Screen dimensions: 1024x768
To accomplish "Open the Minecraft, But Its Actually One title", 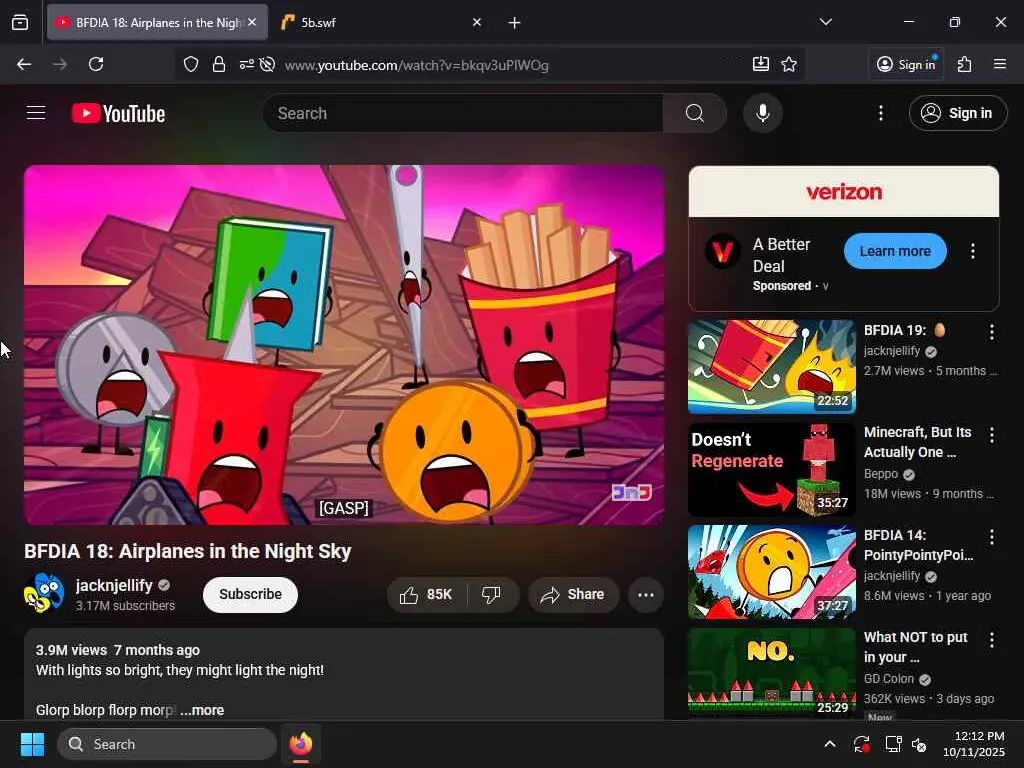I will (918, 442).
